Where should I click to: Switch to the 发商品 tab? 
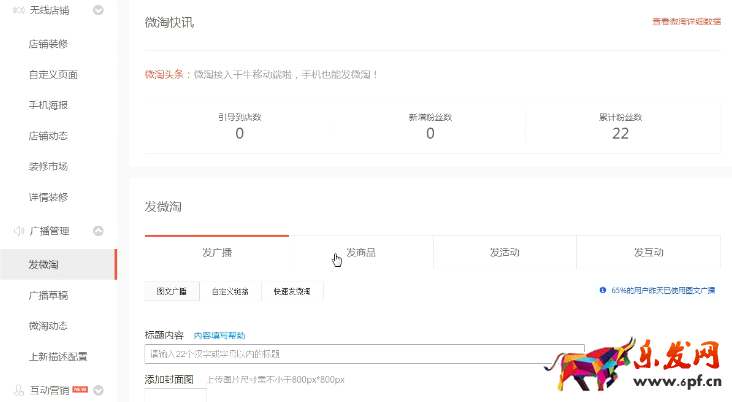[361, 252]
